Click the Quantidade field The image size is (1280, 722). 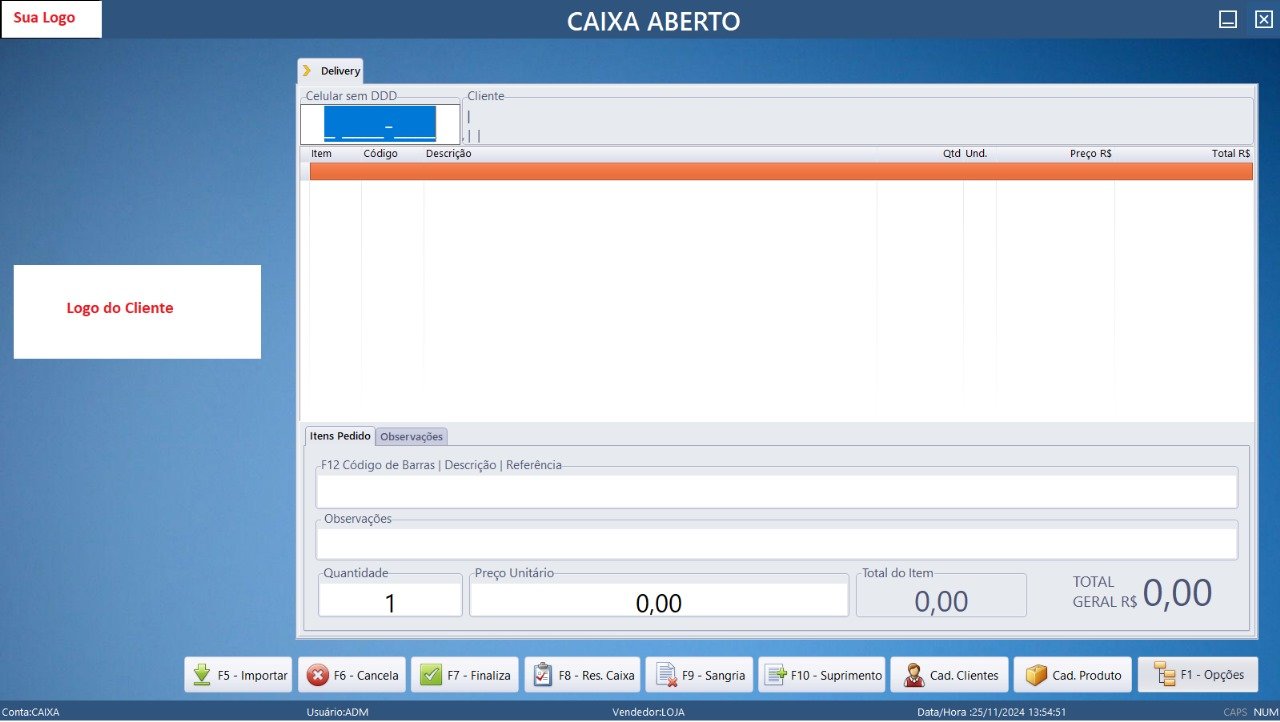(390, 602)
